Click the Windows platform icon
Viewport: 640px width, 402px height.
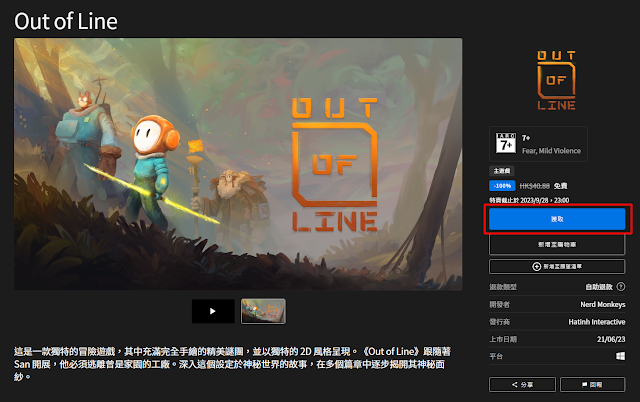click(x=620, y=356)
